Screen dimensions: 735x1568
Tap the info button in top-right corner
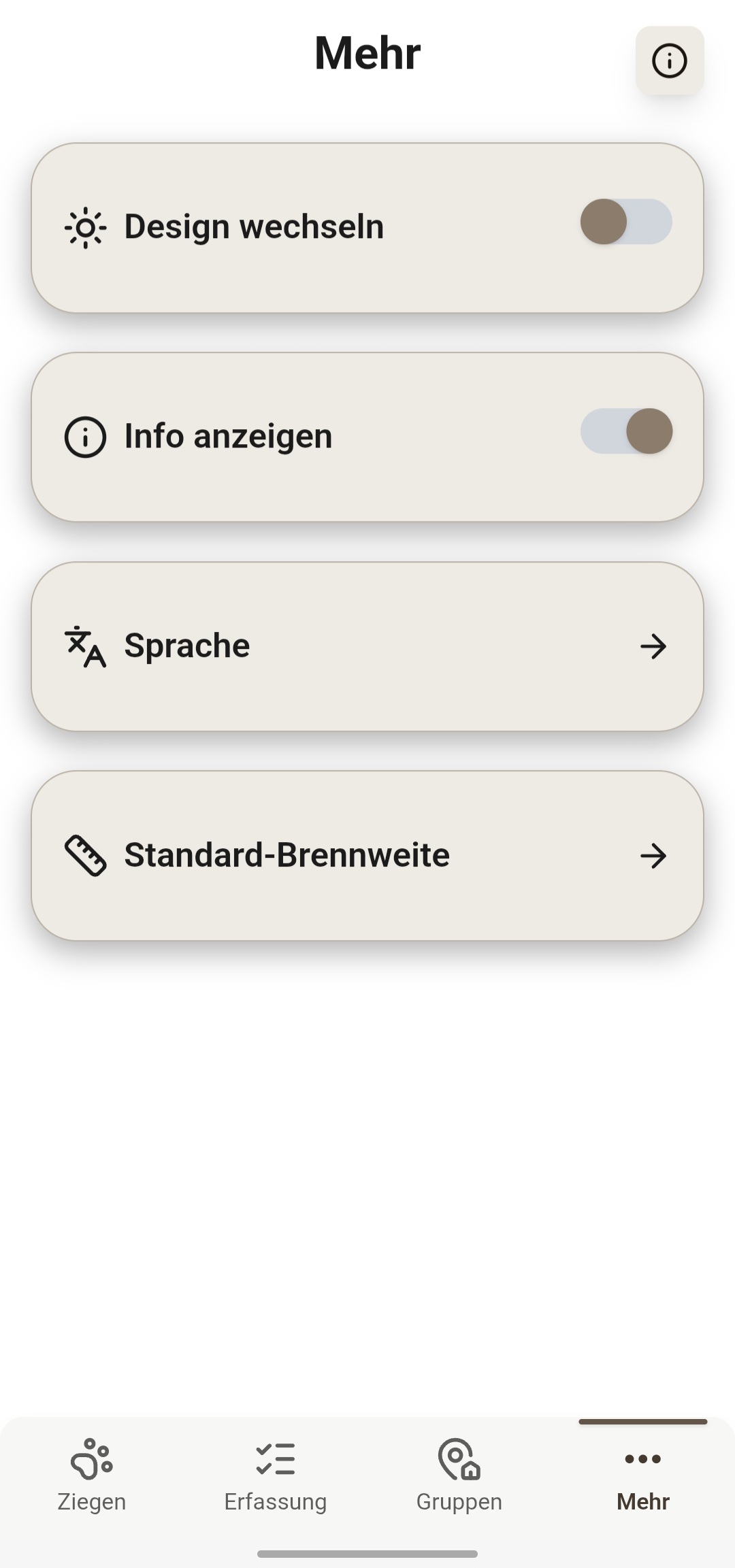pyautogui.click(x=670, y=61)
